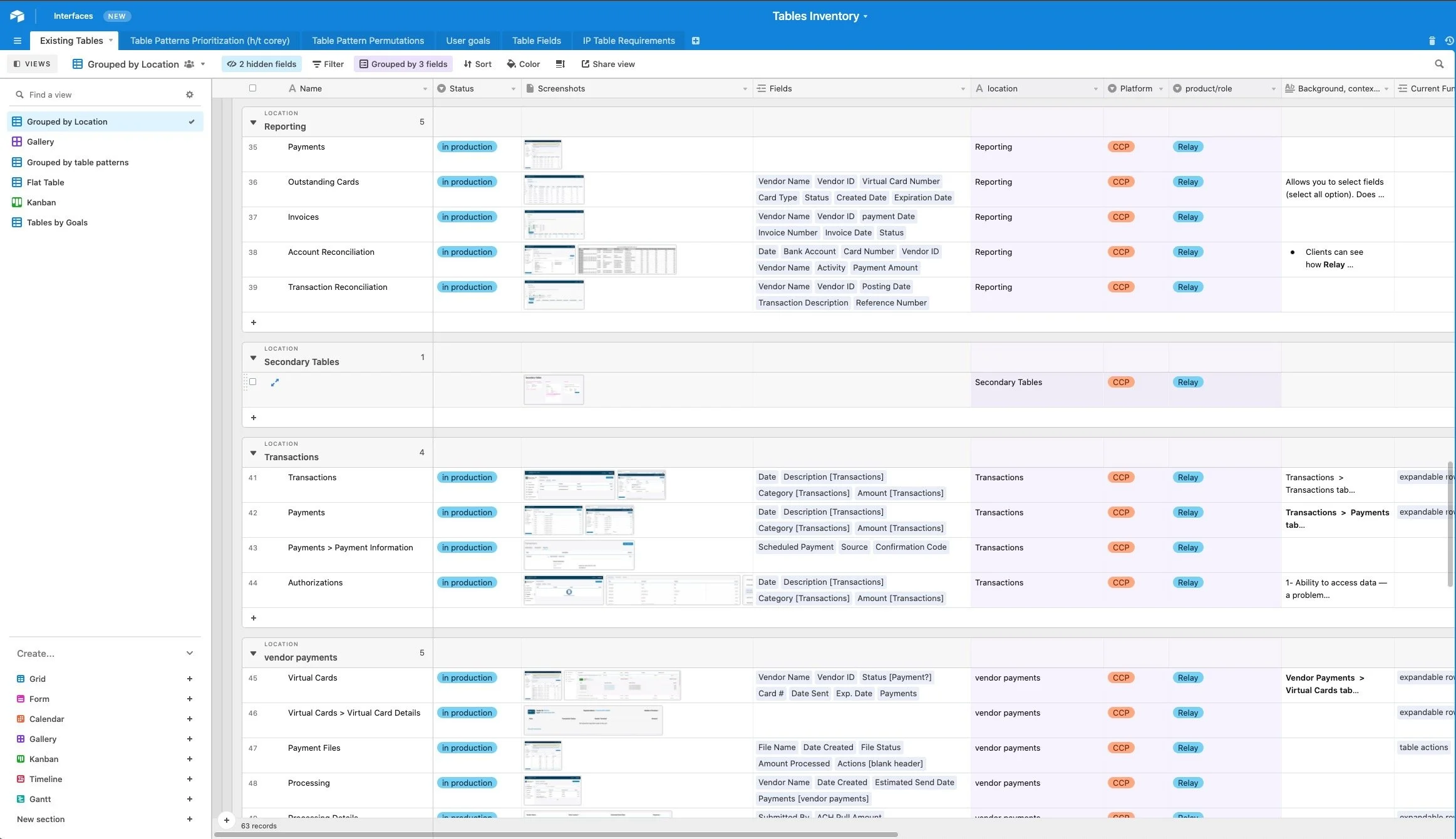Open the Color options button
Viewport: 1456px width, 839px height.
click(523, 64)
